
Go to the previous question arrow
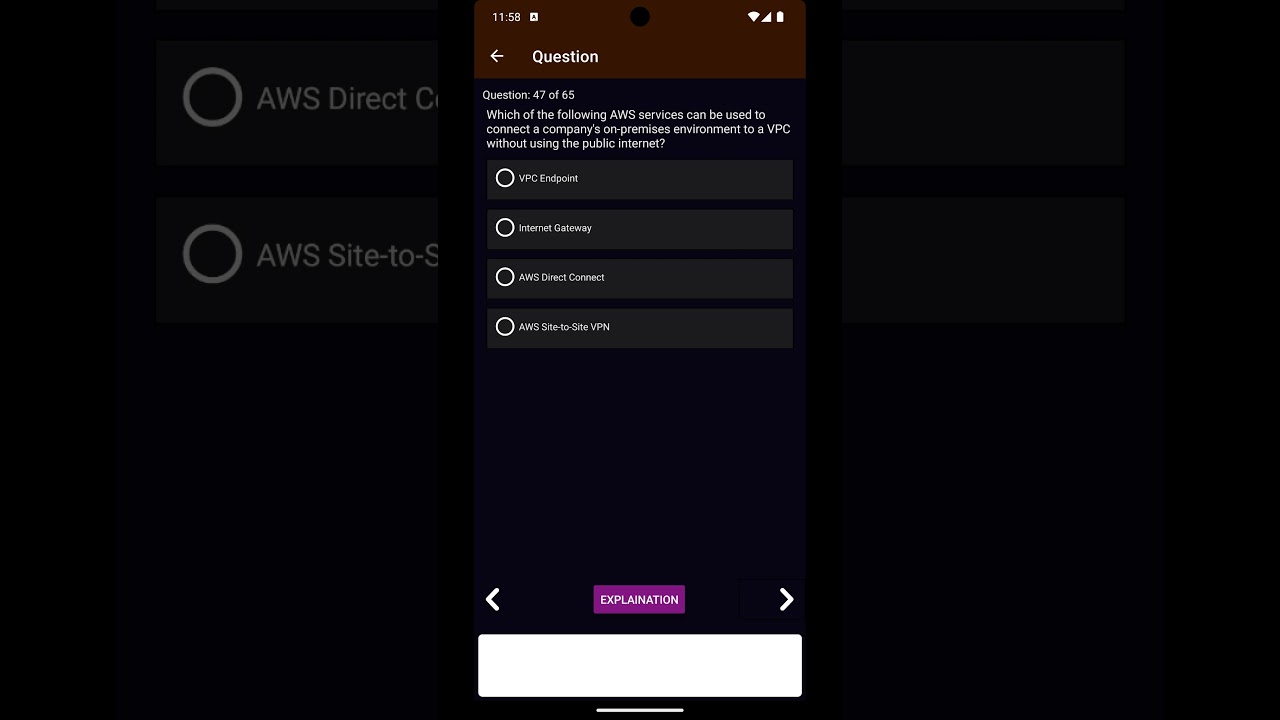492,599
